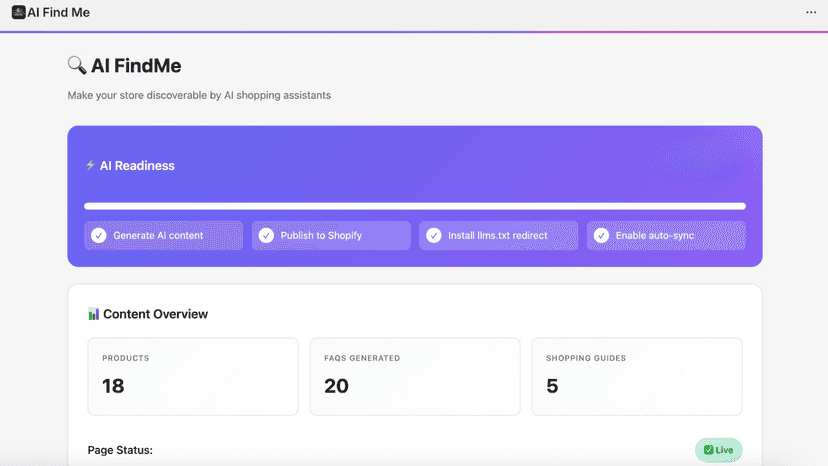Select the Generate AI content step

coord(164,236)
